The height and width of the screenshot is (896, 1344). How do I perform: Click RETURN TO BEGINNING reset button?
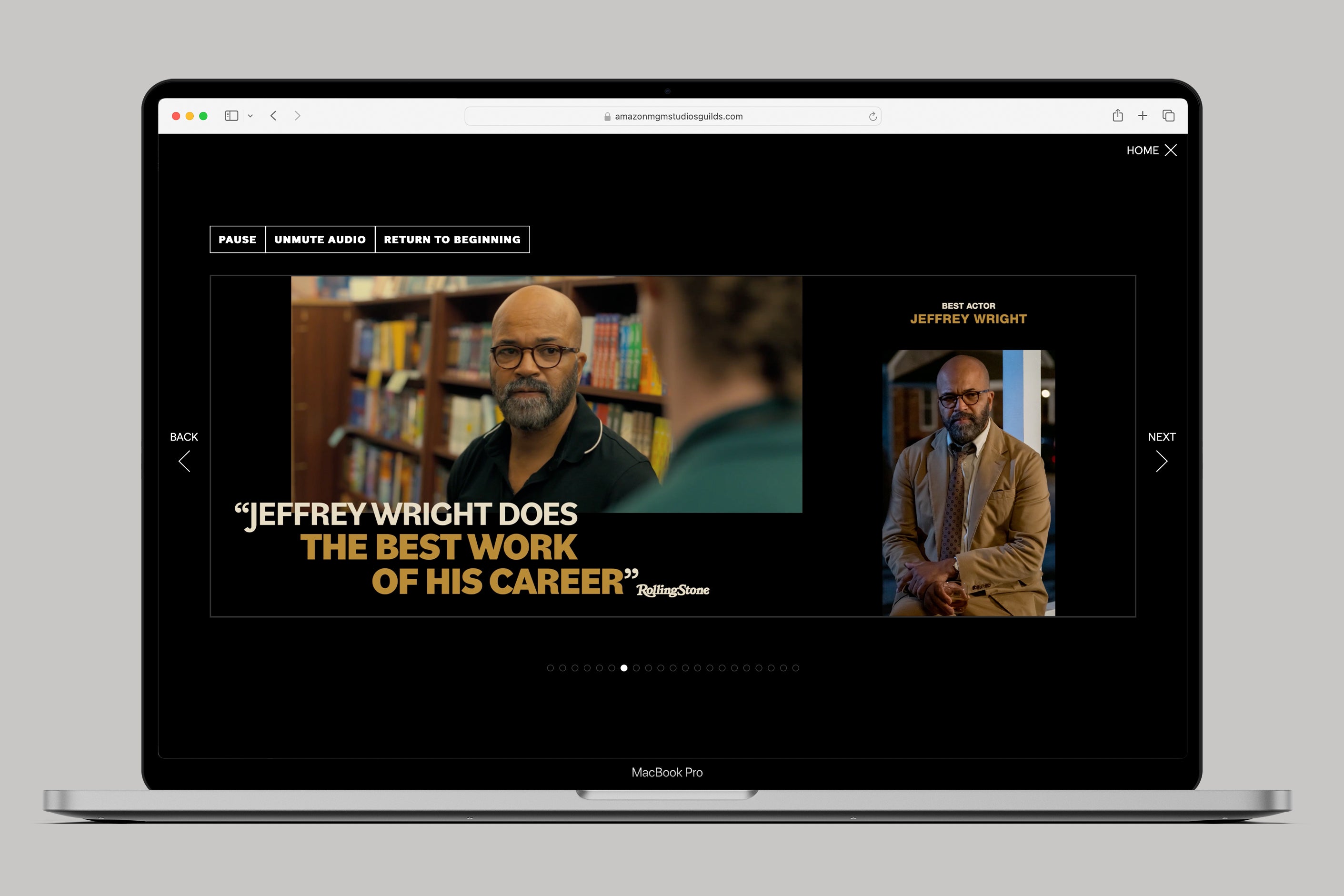[x=451, y=239]
